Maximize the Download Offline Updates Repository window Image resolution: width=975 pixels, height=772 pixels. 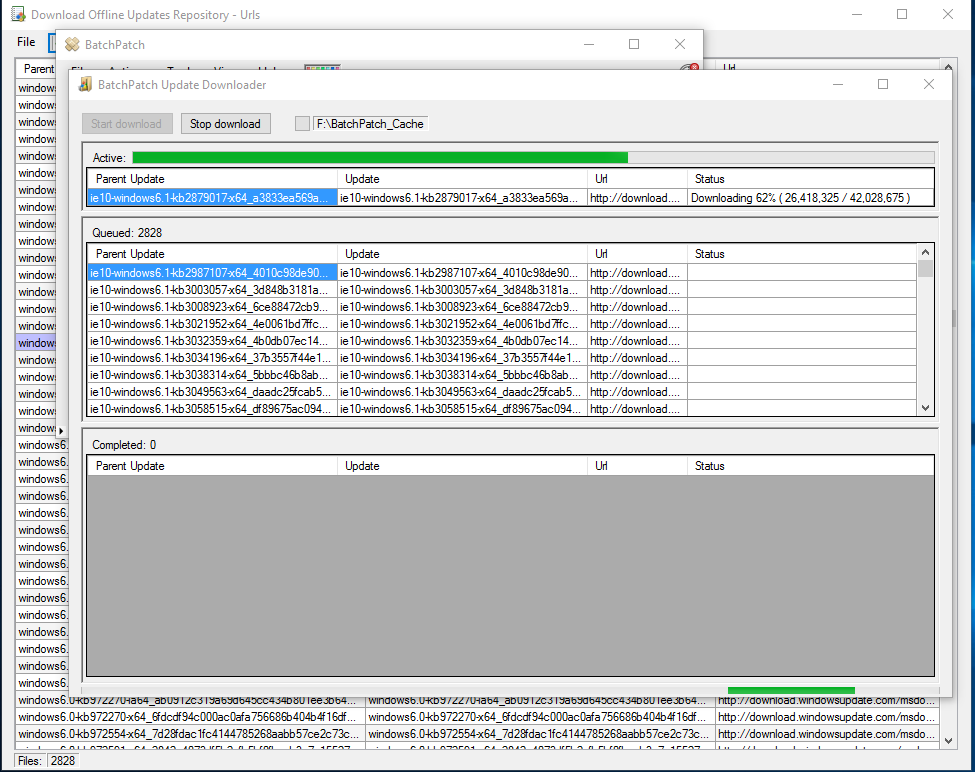tap(902, 14)
